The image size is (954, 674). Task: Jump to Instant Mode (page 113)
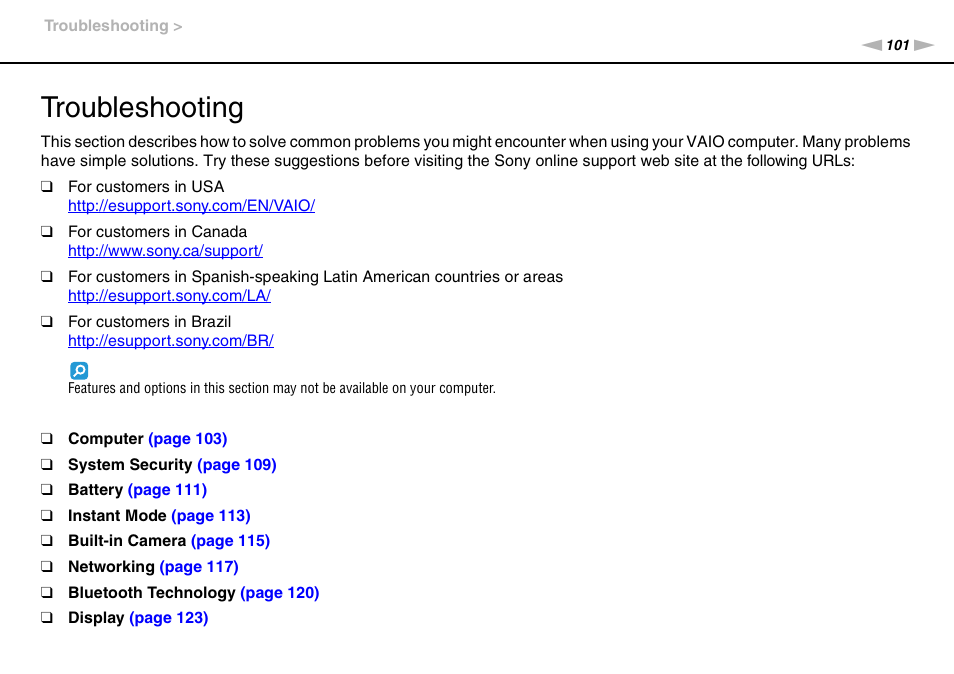[211, 516]
